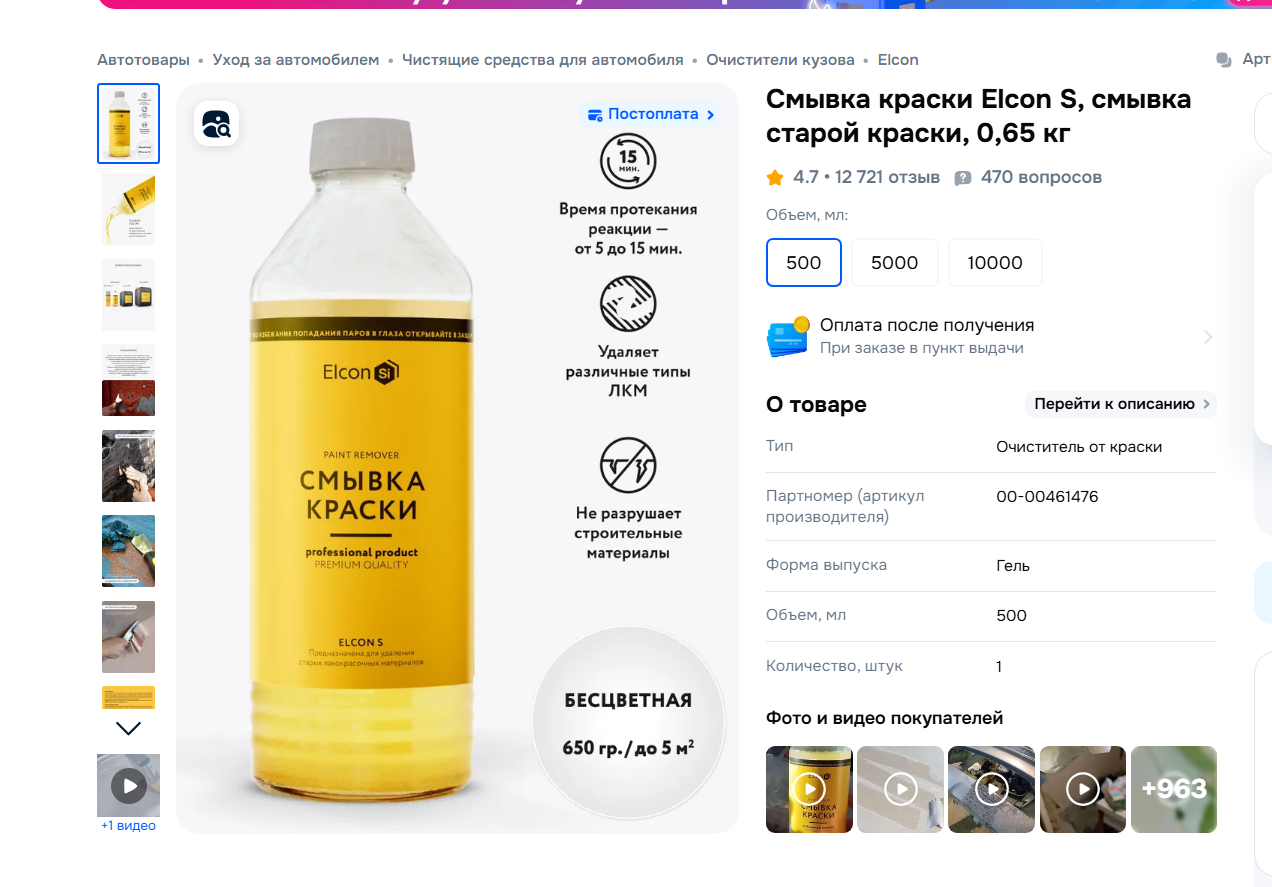This screenshot has height=887, width=1272.
Task: Click the yellow rating star icon
Action: 775,178
